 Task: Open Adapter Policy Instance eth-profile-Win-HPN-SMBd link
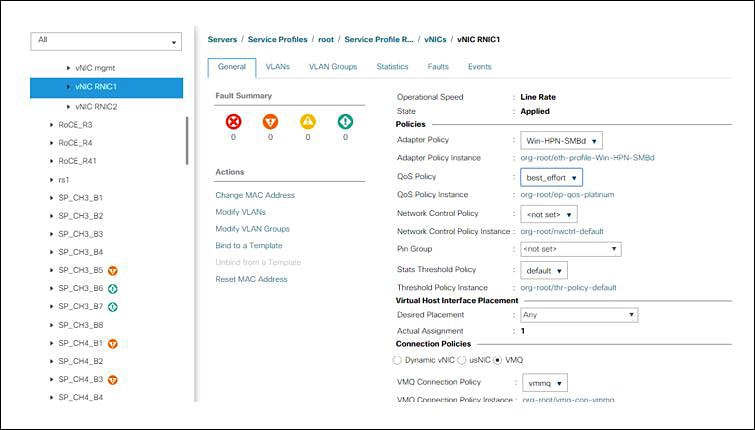point(587,157)
